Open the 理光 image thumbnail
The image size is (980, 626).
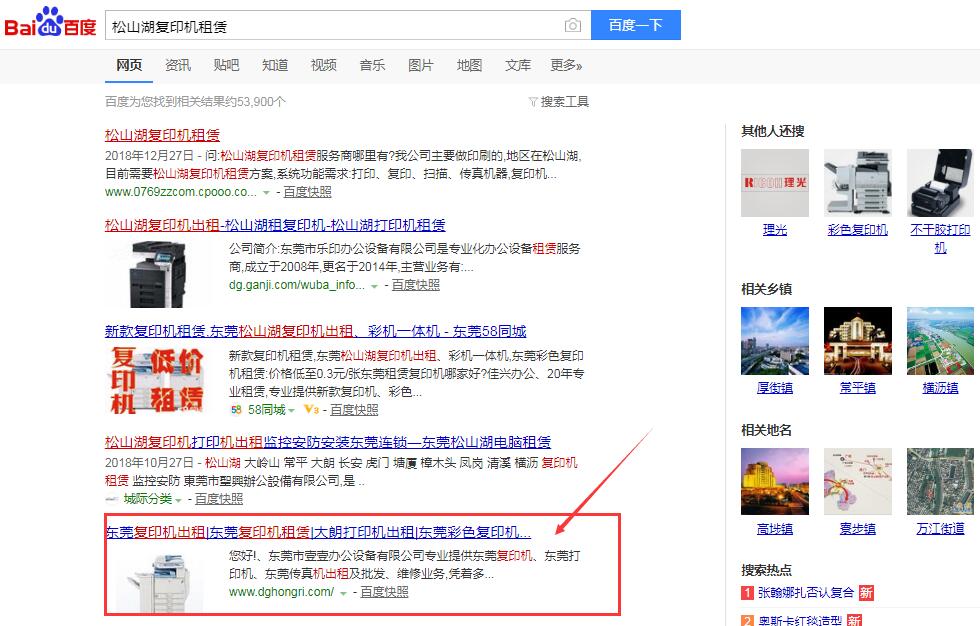[774, 183]
